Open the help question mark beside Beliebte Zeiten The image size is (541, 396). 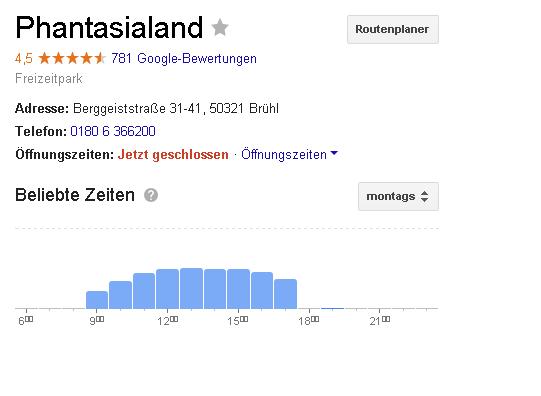click(x=151, y=195)
